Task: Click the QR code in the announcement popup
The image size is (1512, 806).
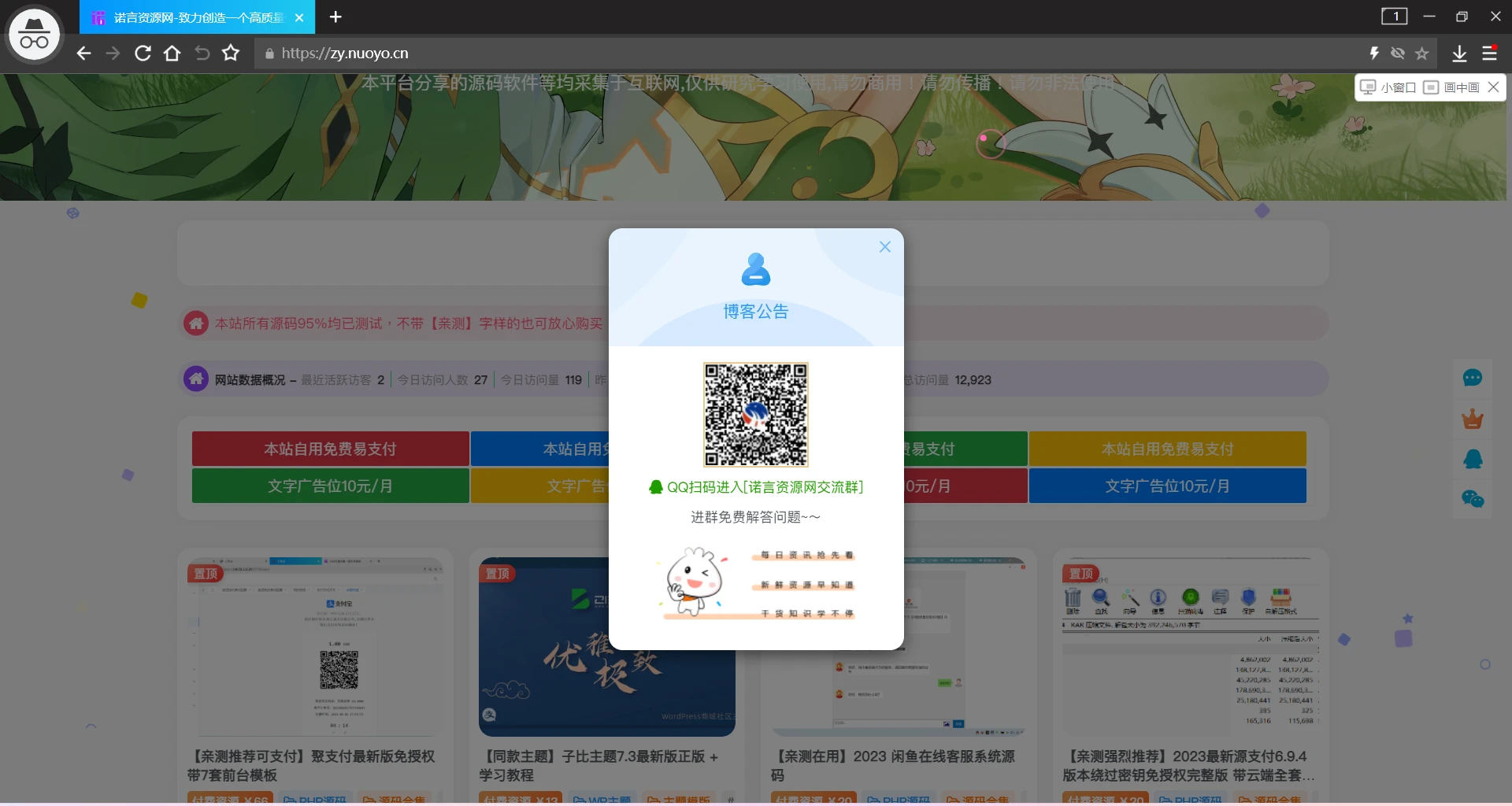Action: pos(756,415)
